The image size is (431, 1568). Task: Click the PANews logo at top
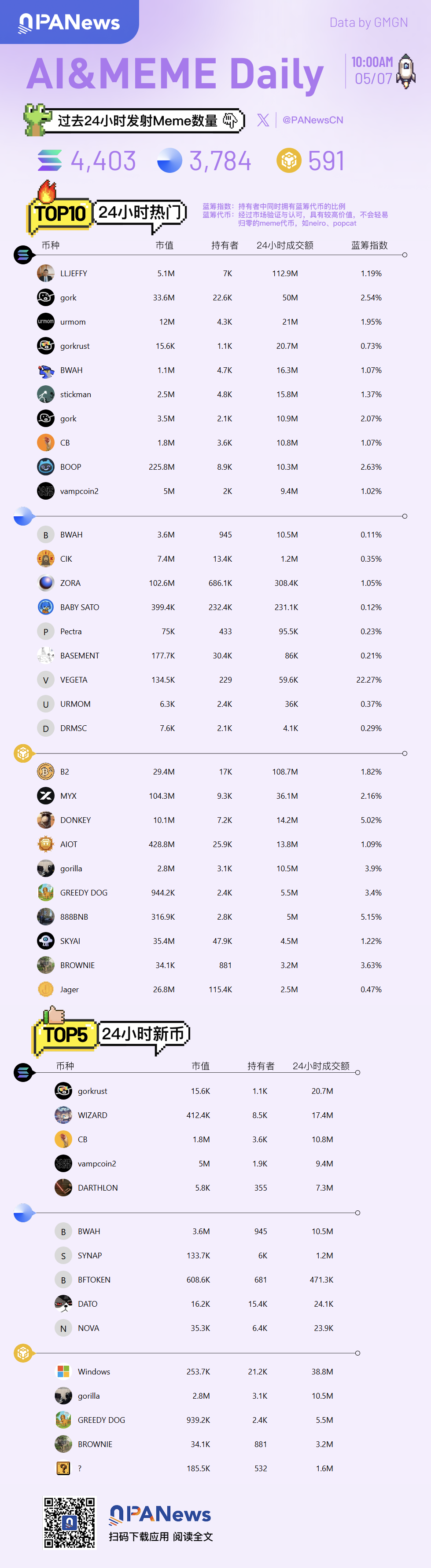(x=69, y=22)
